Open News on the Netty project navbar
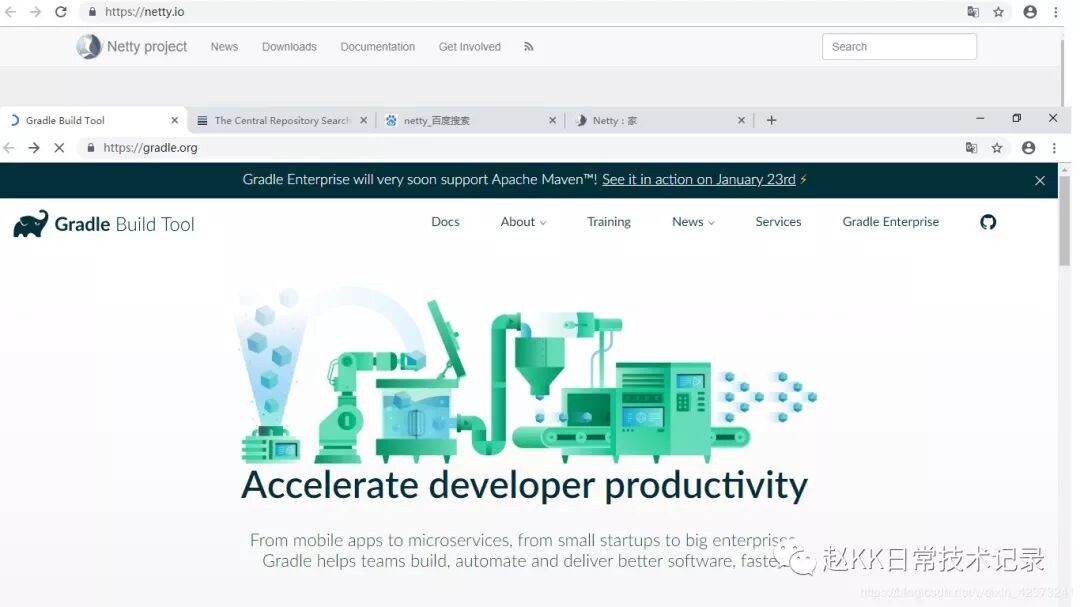Viewport: 1080px width, 607px height. point(225,47)
